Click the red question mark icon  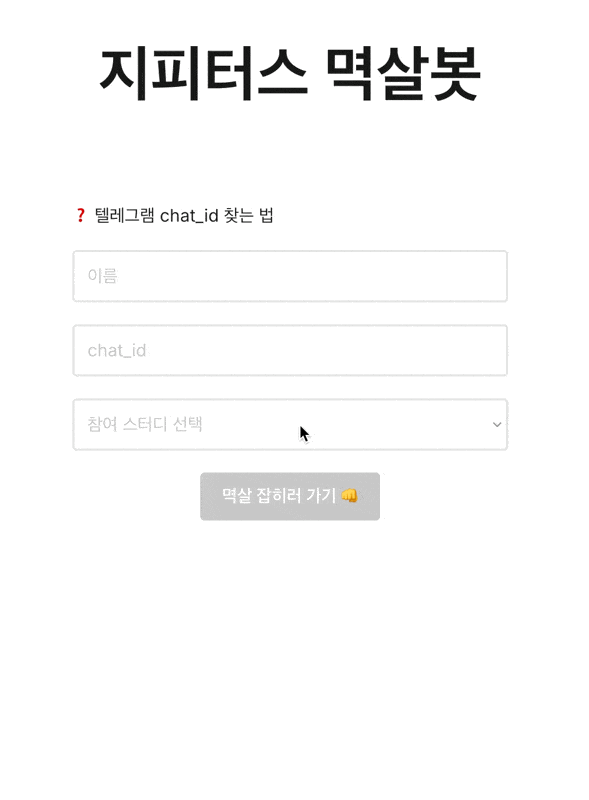(x=80, y=215)
